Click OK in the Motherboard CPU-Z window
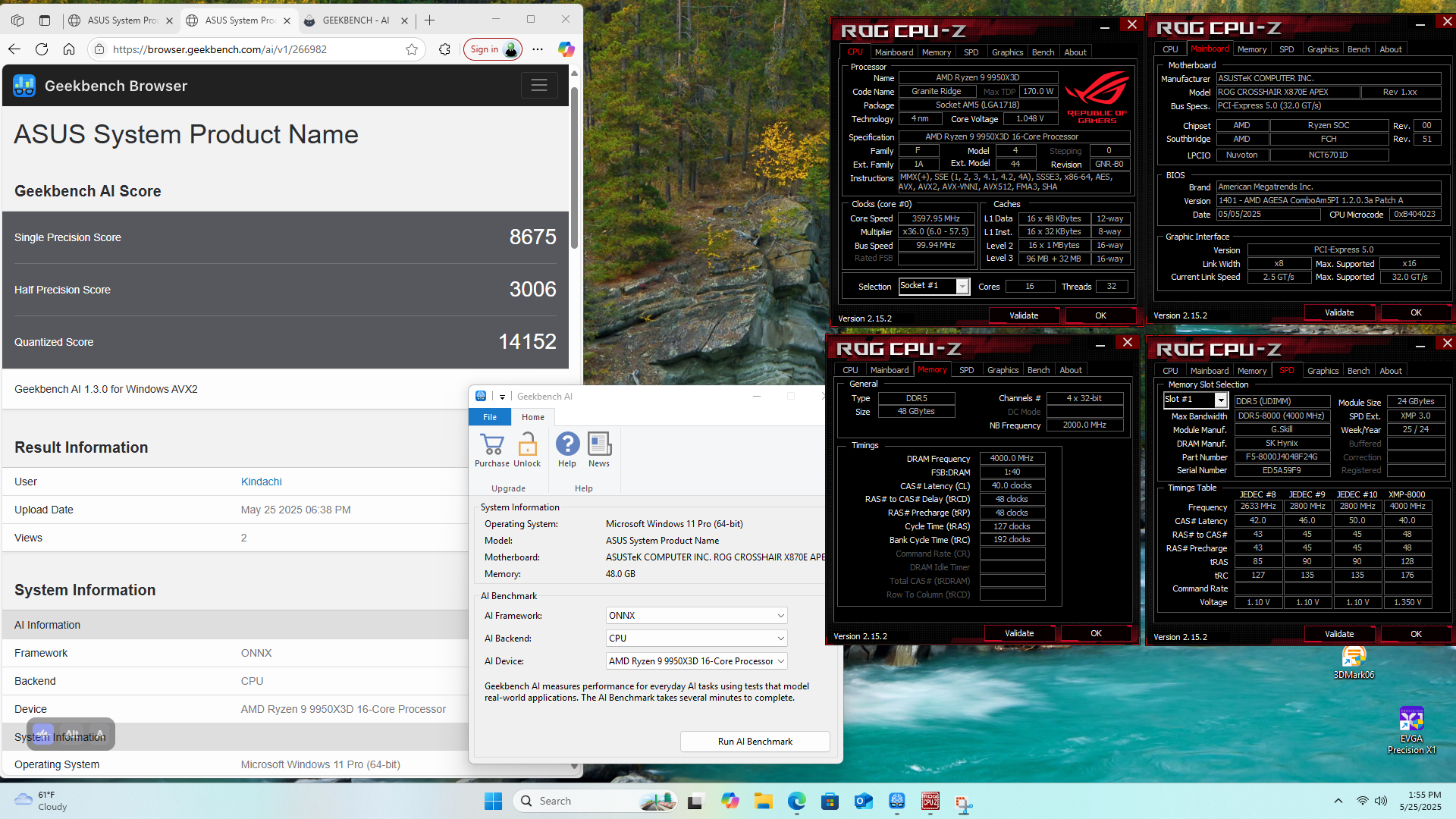 [1416, 312]
